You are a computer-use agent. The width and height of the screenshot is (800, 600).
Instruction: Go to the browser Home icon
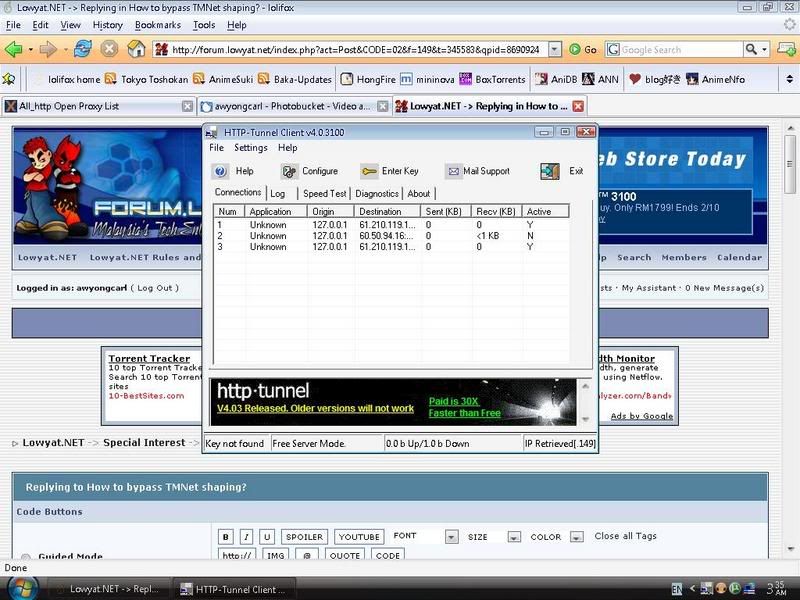pyautogui.click(x=136, y=49)
